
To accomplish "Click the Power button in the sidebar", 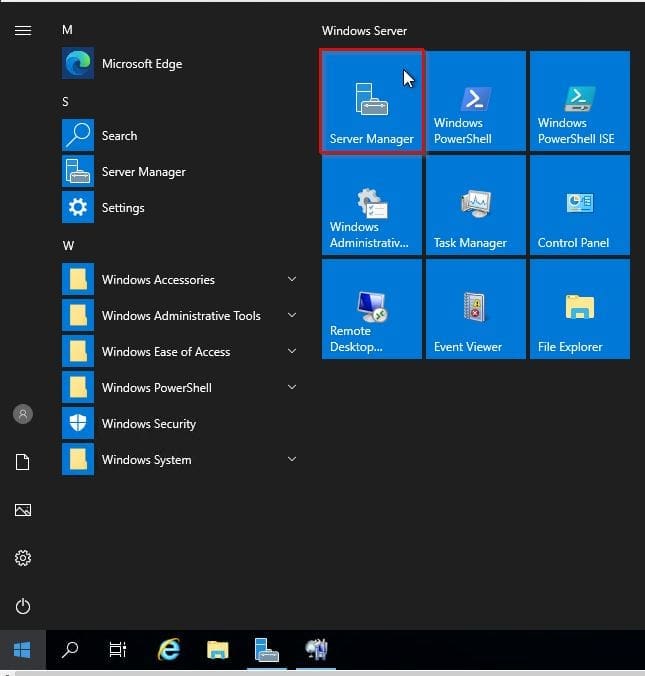I will [23, 606].
